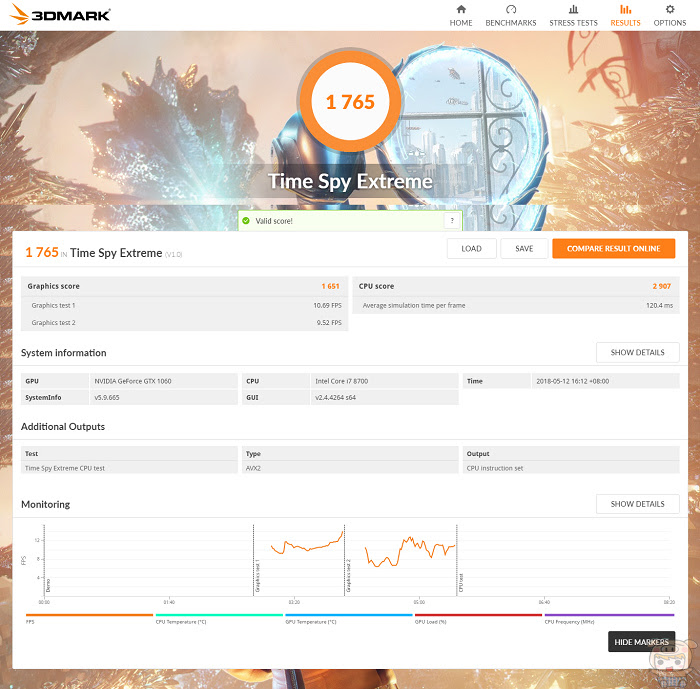Click the Valid score! message bar

[350, 221]
